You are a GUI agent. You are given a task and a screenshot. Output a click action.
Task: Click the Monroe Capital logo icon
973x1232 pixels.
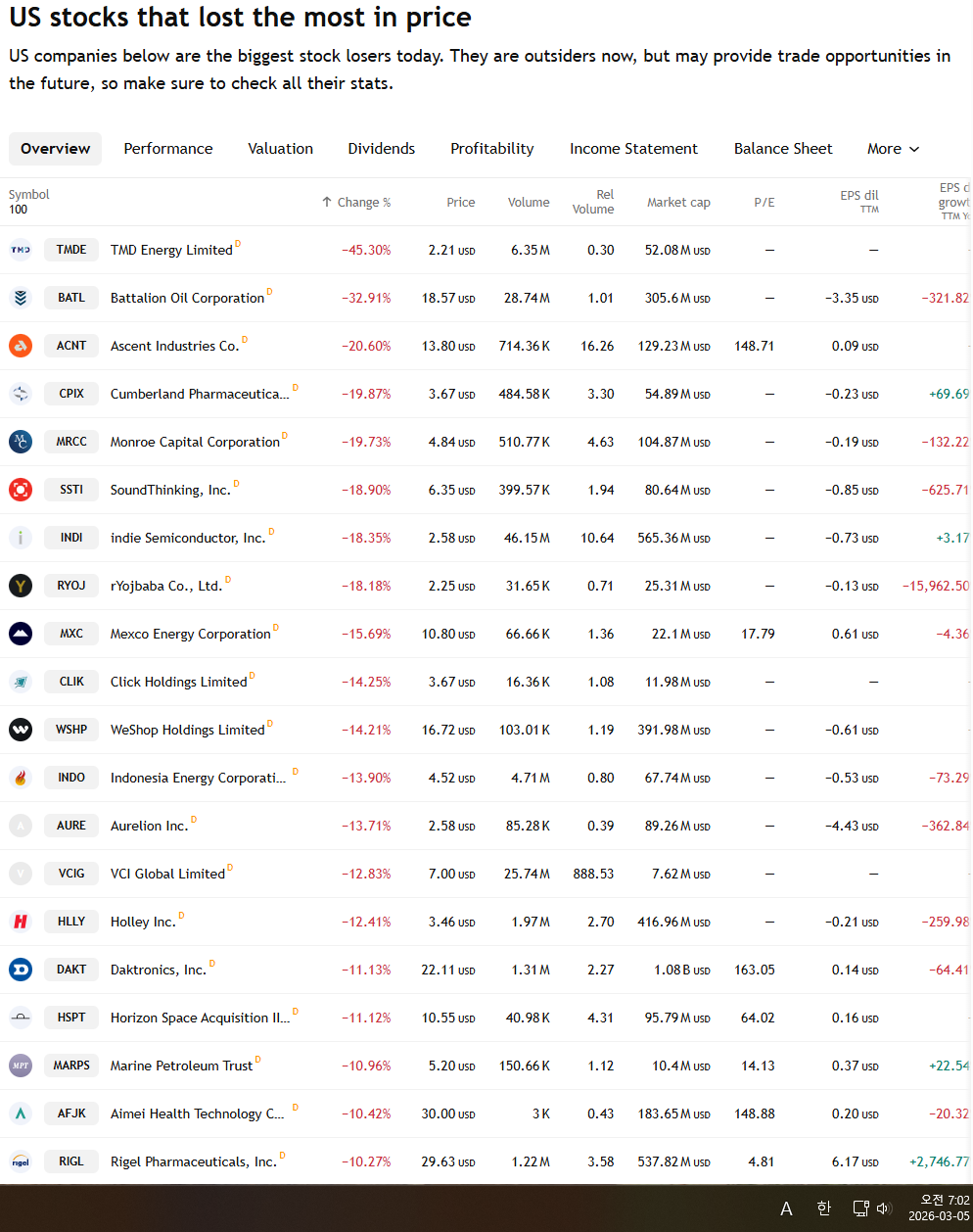click(x=21, y=442)
